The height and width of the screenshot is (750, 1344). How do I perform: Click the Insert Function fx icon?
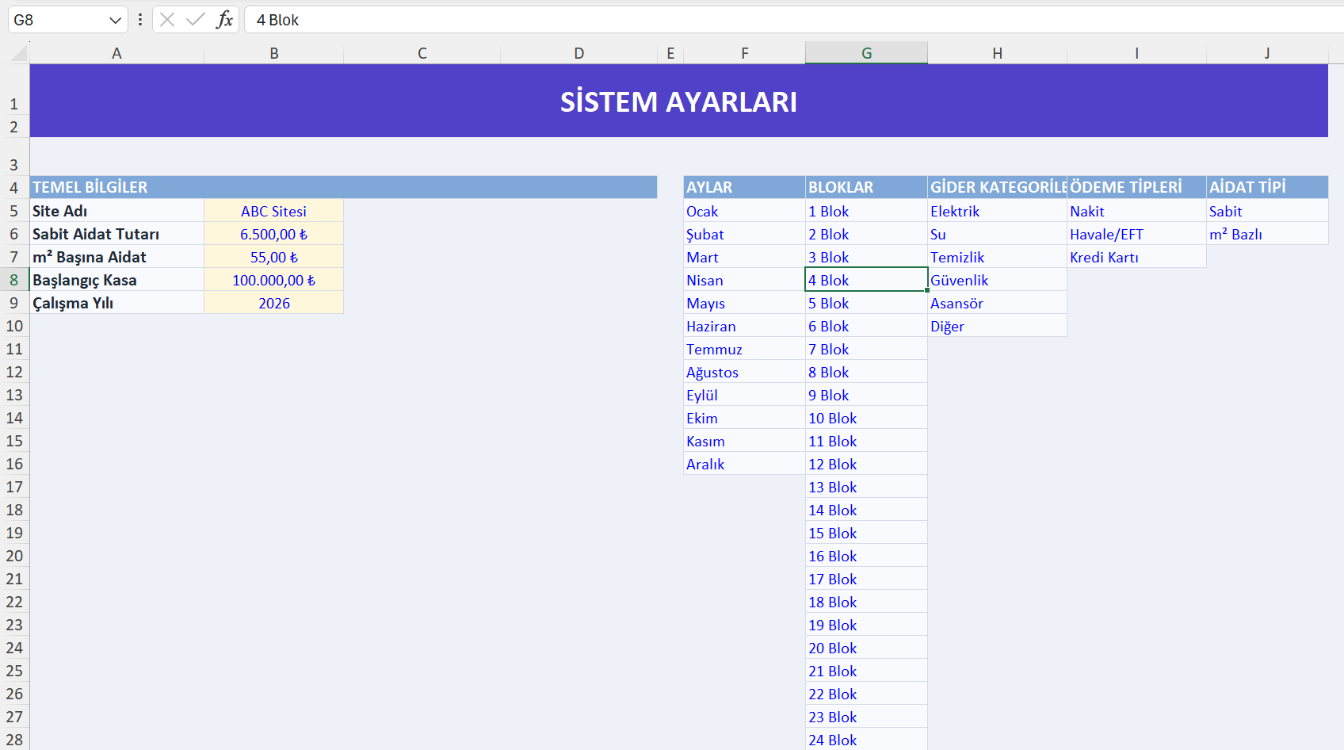[x=225, y=20]
